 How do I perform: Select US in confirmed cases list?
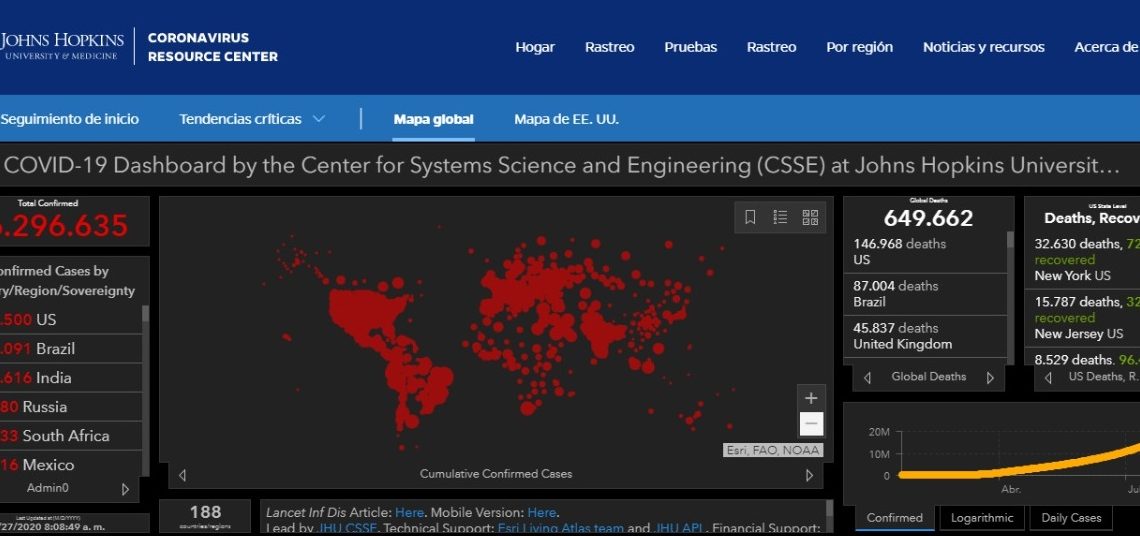71,319
